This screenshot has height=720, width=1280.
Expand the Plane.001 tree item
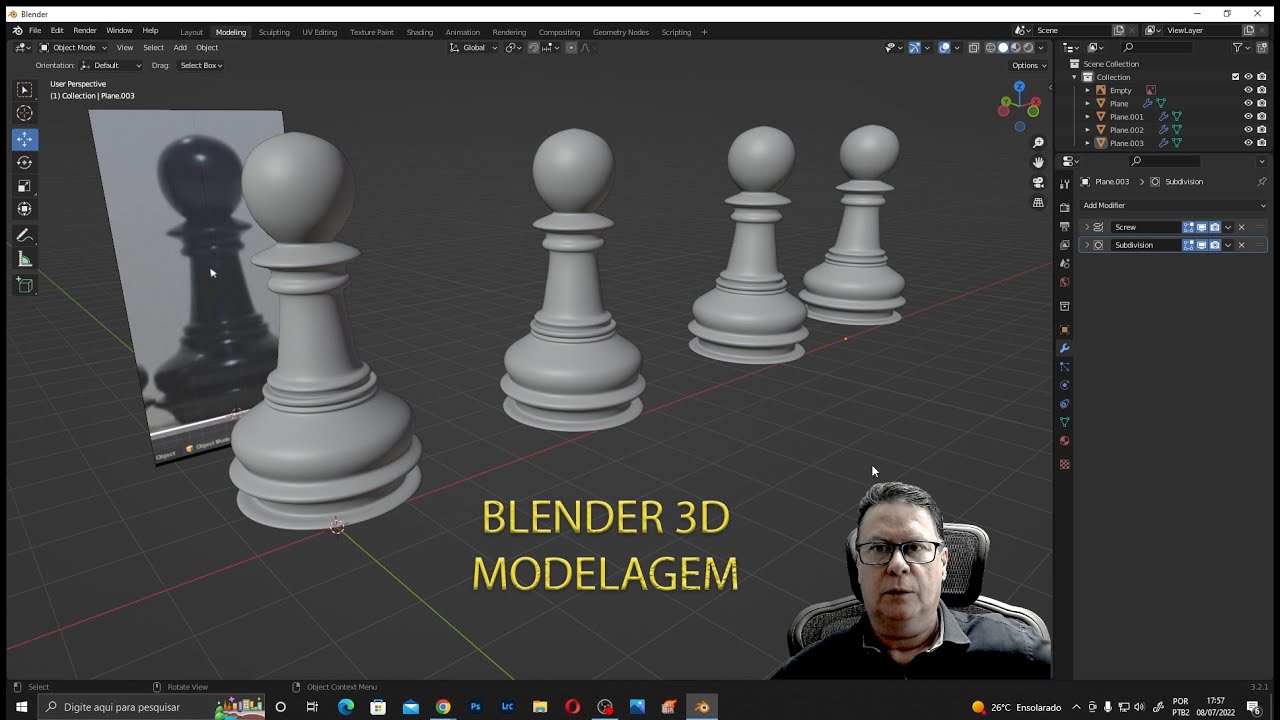click(1088, 117)
